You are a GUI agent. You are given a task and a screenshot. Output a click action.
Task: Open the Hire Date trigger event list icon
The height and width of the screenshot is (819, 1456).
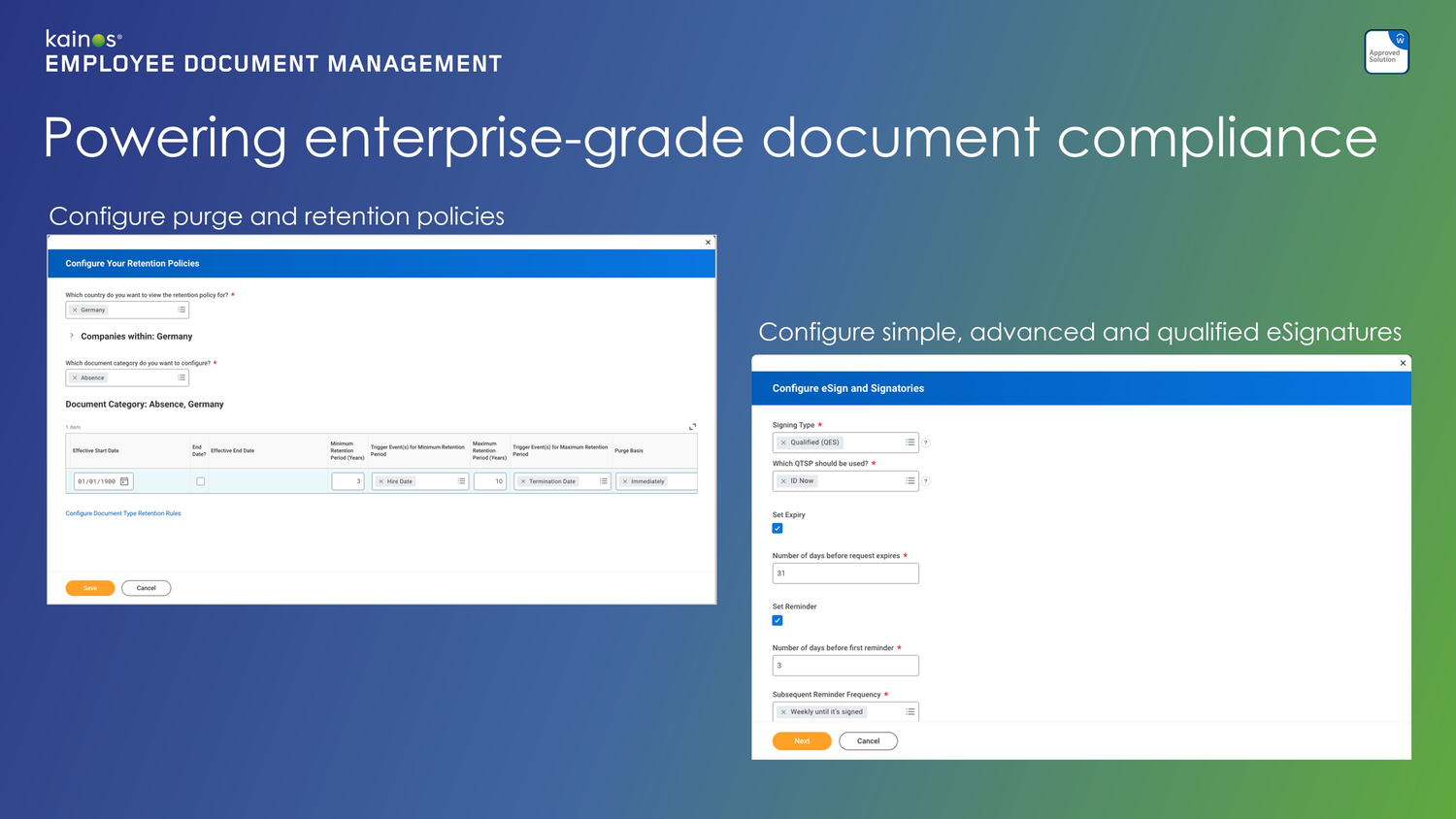pos(461,480)
